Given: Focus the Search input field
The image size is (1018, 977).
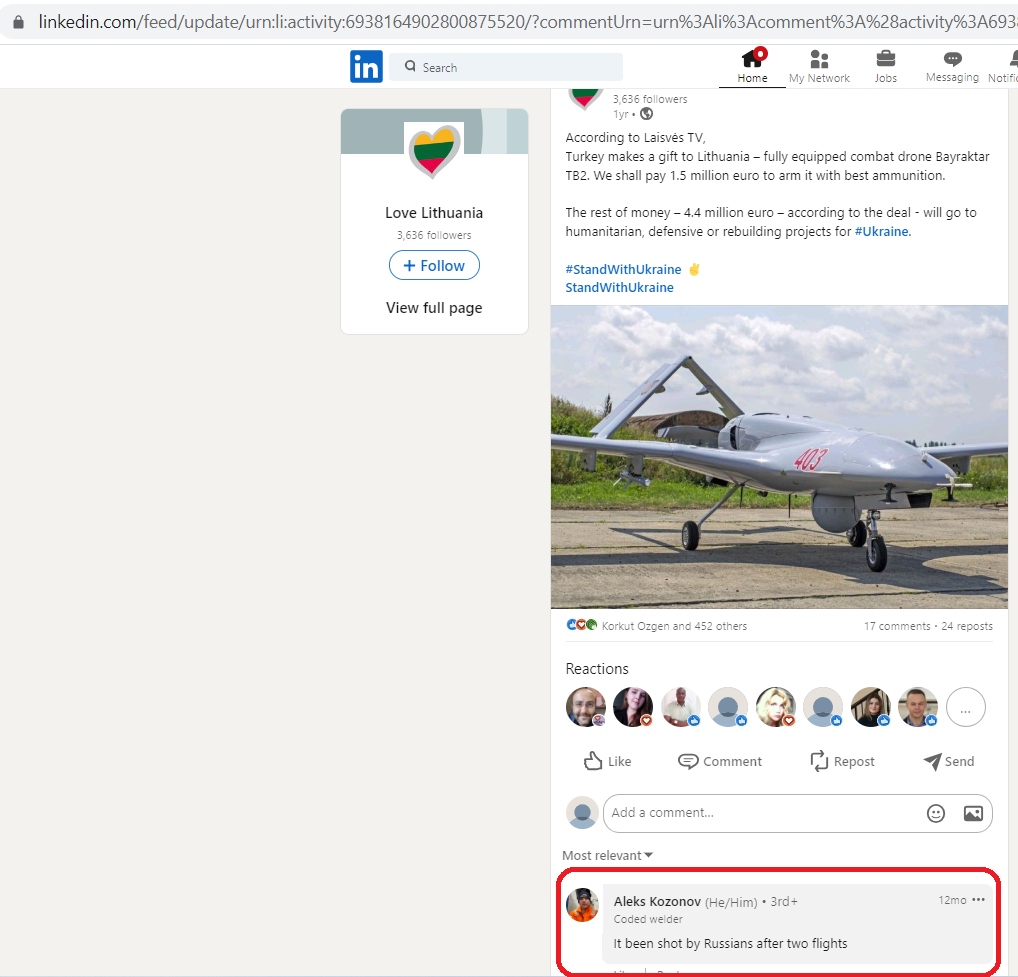Looking at the screenshot, I should (x=506, y=67).
